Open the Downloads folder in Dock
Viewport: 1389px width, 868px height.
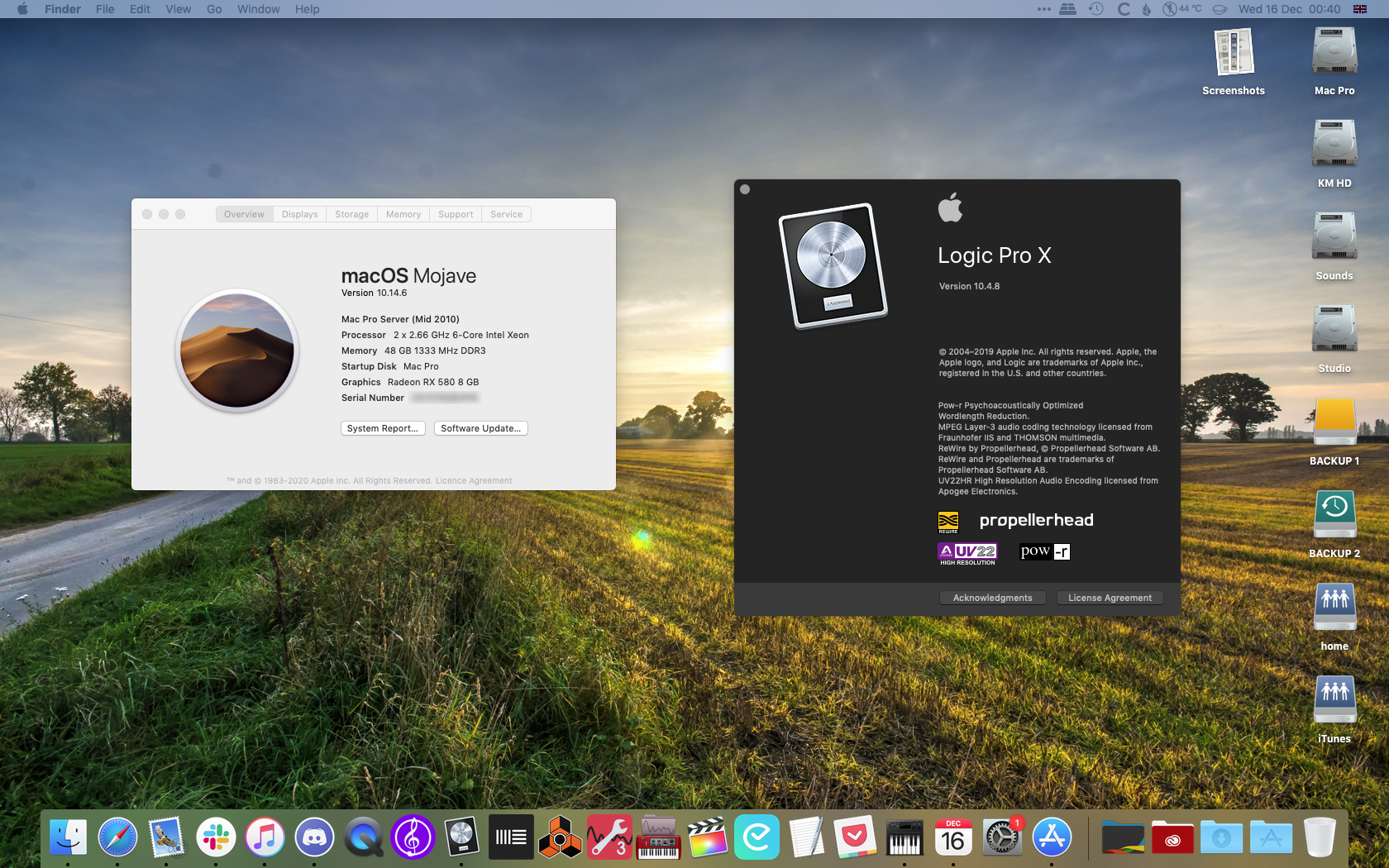[1221, 837]
